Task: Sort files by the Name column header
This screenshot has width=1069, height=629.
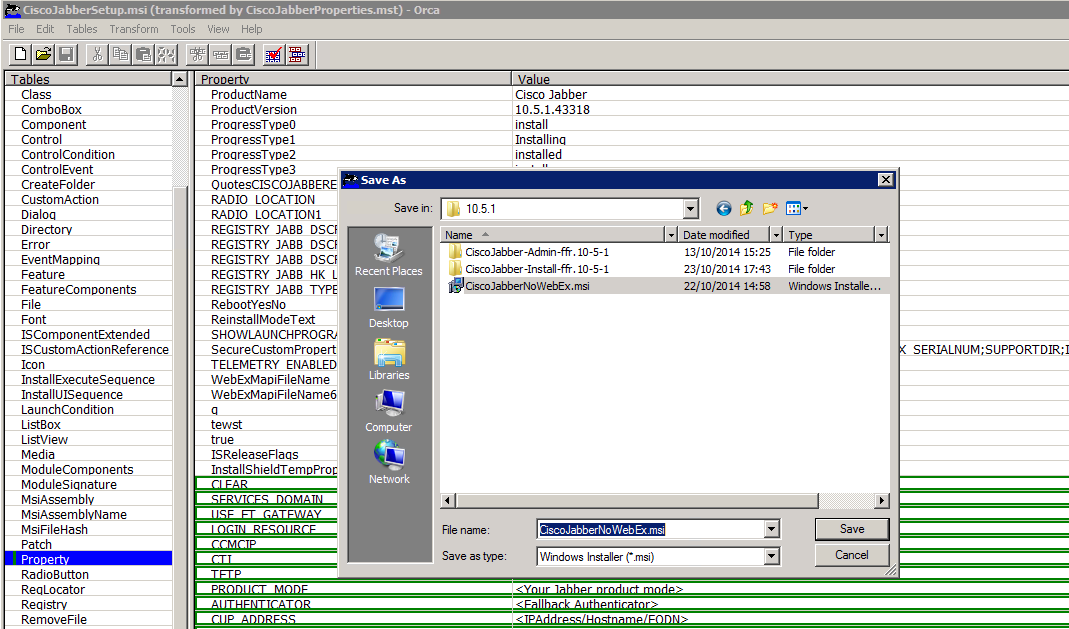Action: pyautogui.click(x=553, y=235)
